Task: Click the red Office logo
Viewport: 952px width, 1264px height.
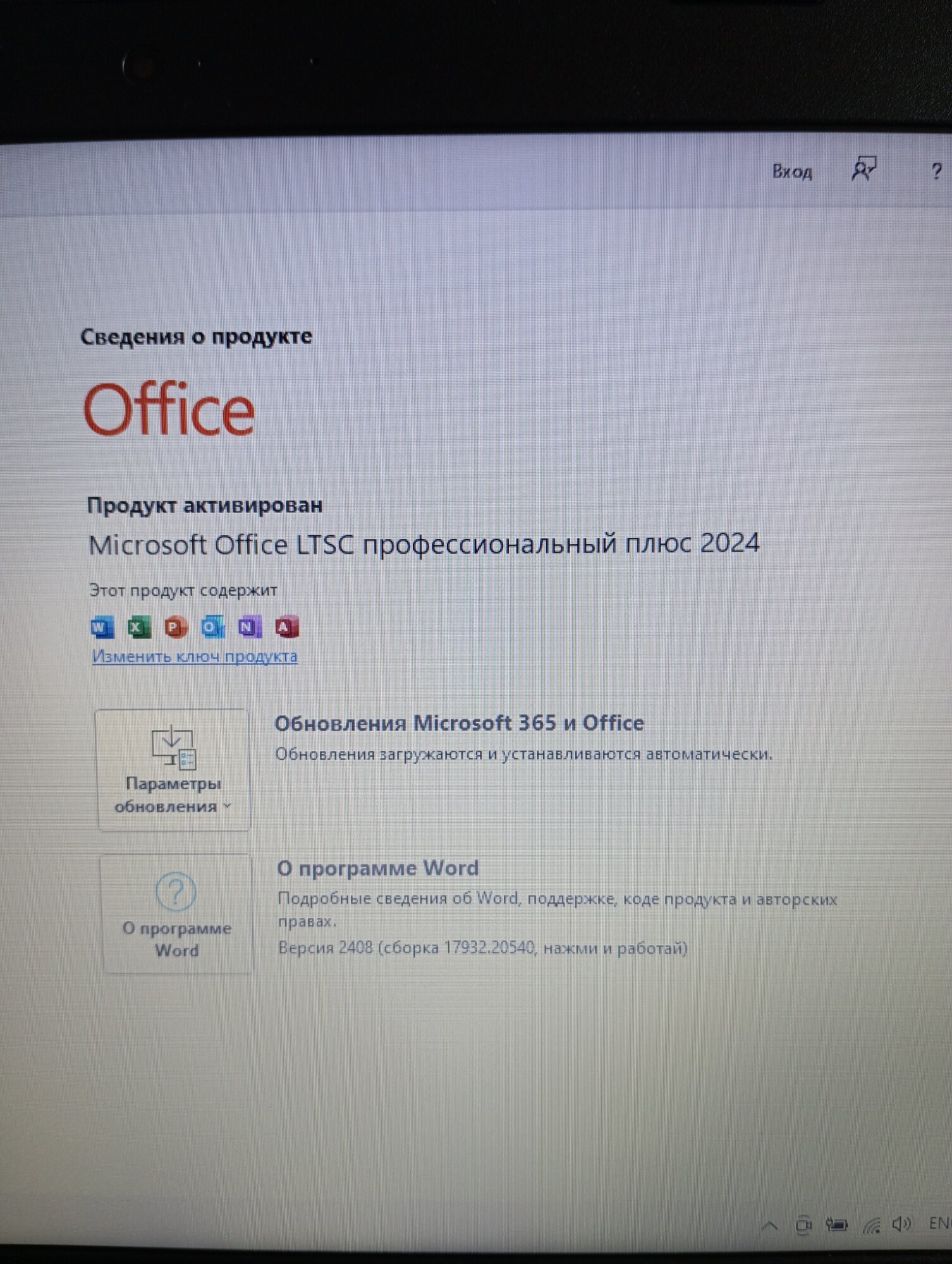Action: (169, 409)
